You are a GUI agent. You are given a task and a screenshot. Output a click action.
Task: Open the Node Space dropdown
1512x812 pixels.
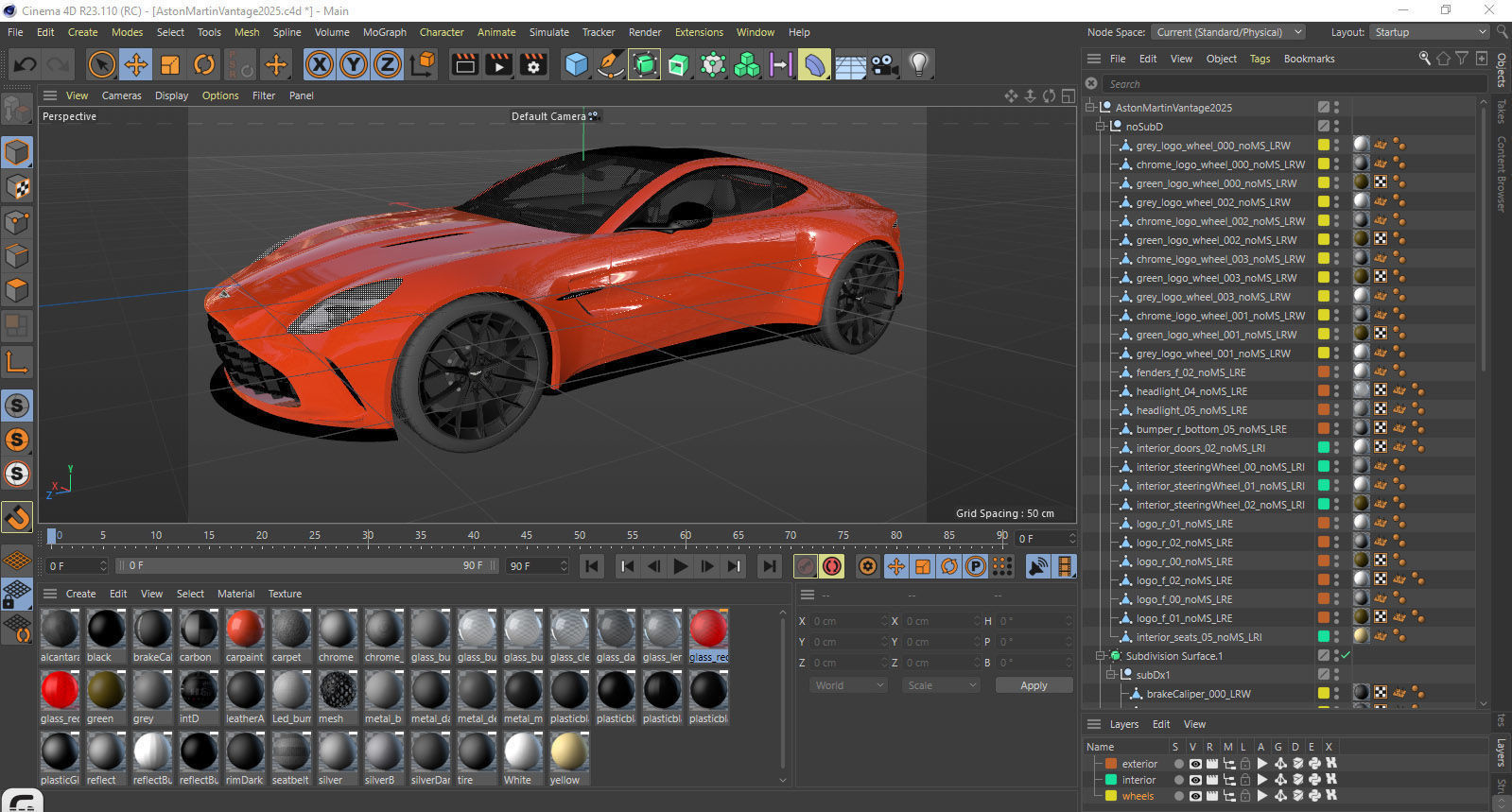point(1228,32)
